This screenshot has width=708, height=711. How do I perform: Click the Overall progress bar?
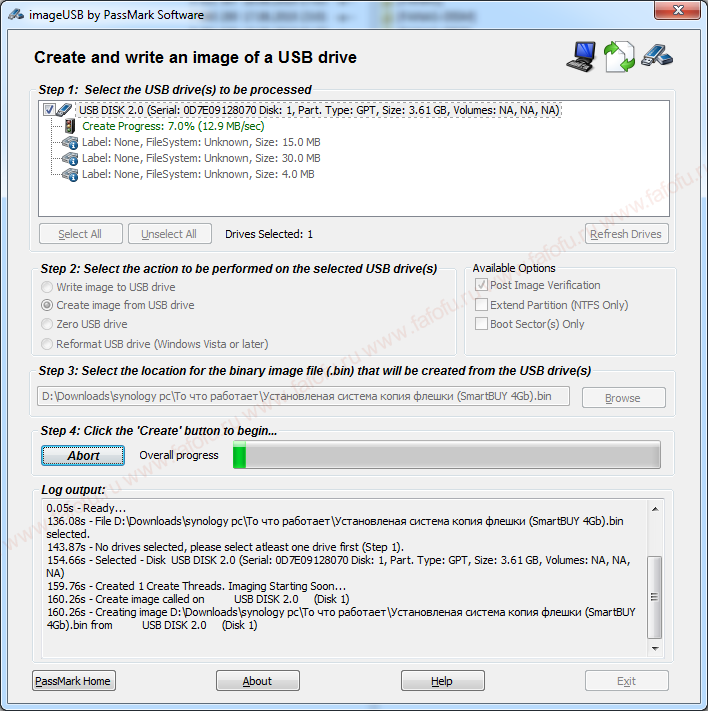pos(447,455)
